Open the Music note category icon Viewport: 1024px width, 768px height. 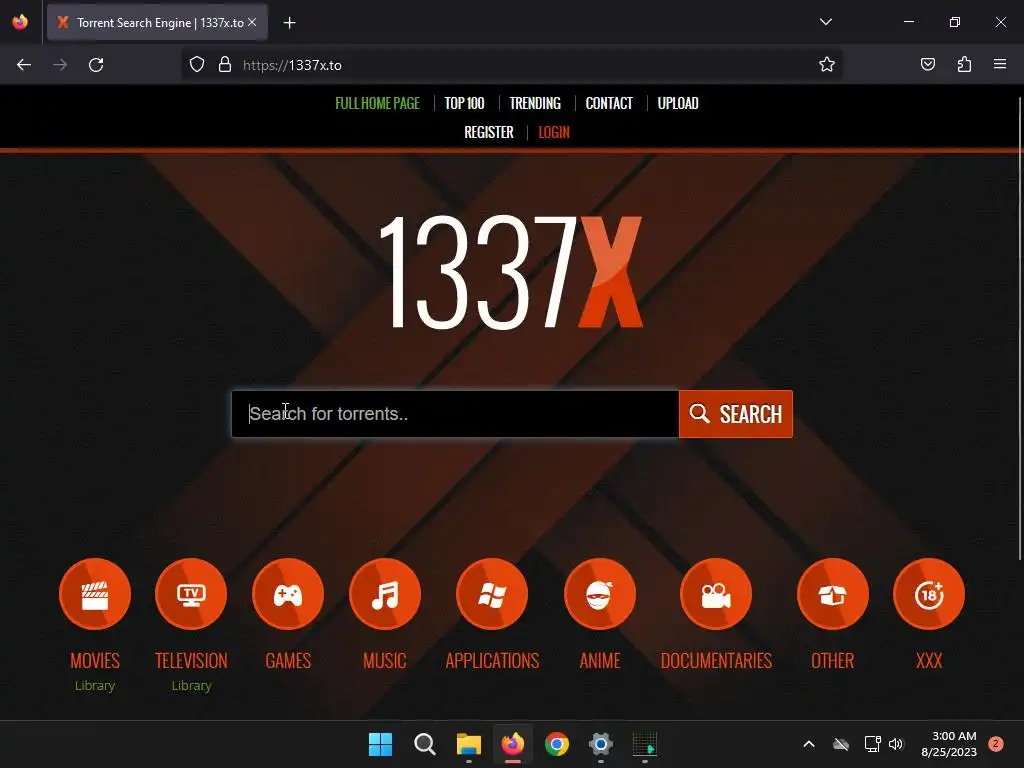[x=385, y=594]
